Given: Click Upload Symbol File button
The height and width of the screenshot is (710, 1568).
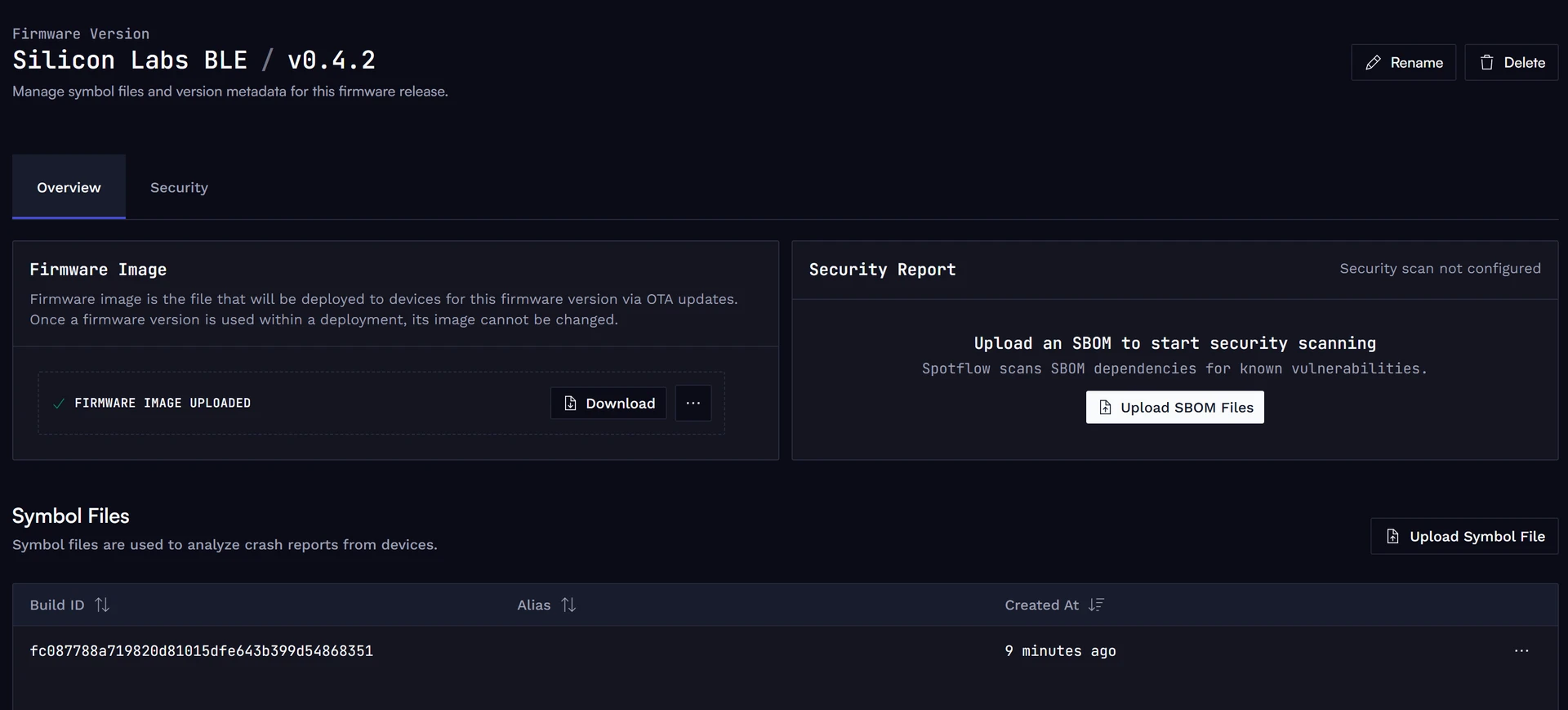Looking at the screenshot, I should coord(1464,536).
